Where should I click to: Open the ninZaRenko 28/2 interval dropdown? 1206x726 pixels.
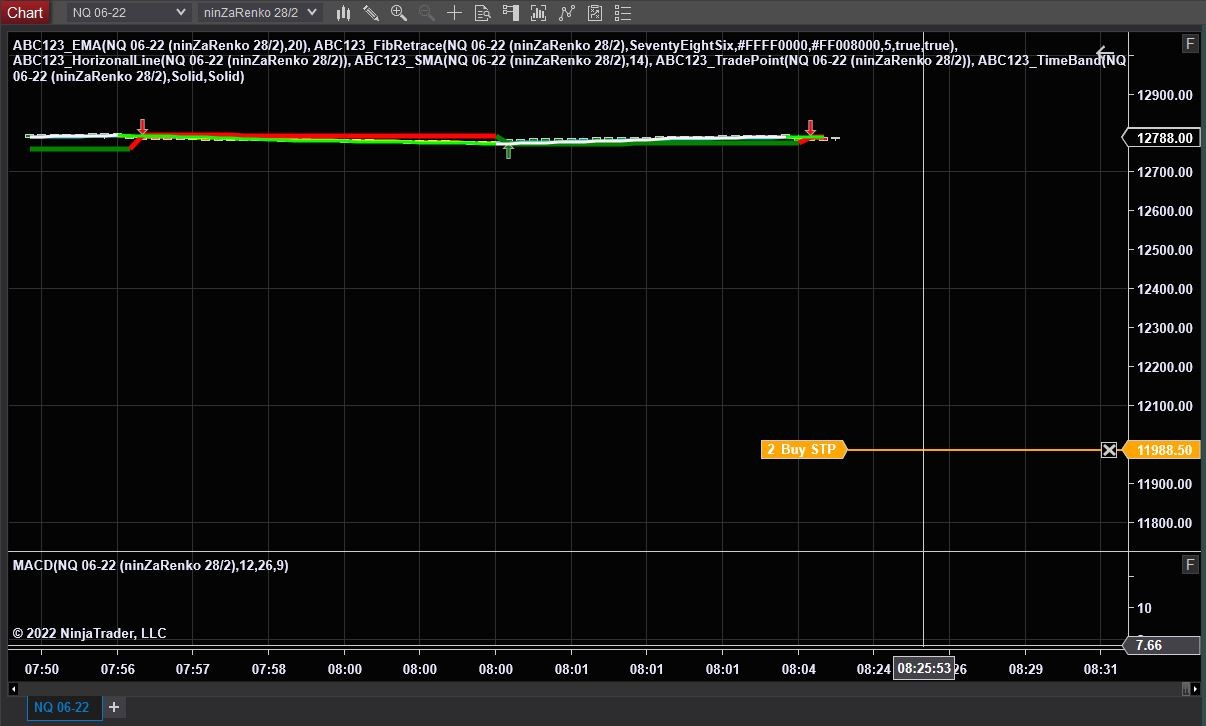(x=259, y=12)
